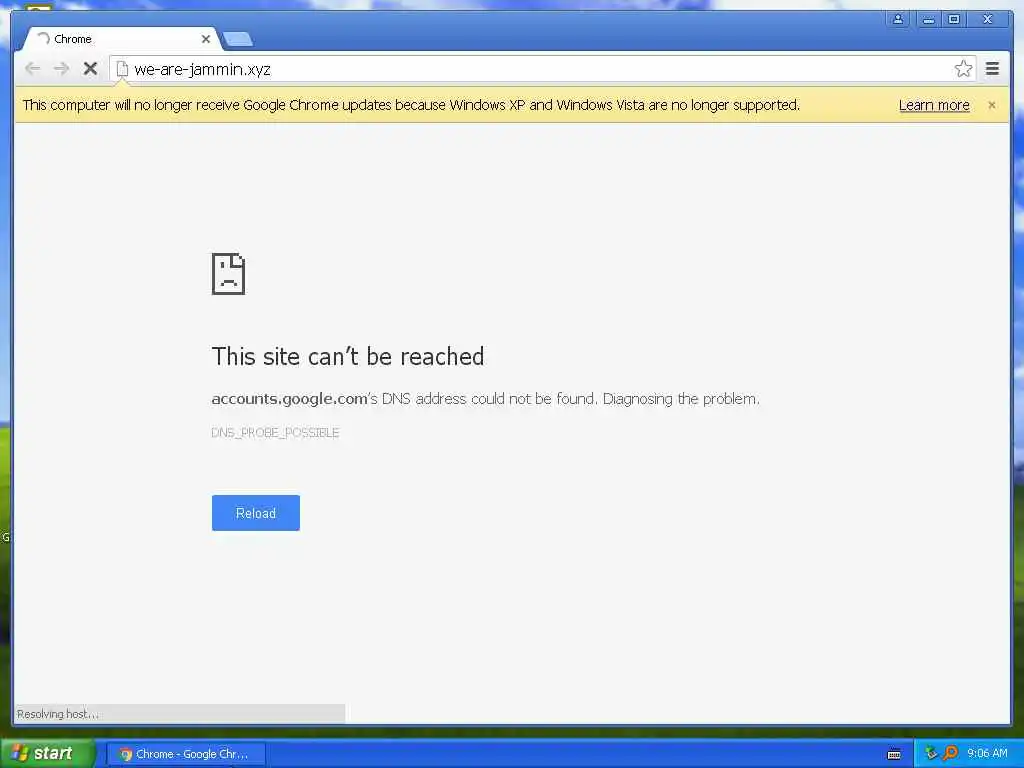Dismiss the Windows XP update warning bar
Image resolution: width=1024 pixels, height=768 pixels.
tap(992, 105)
